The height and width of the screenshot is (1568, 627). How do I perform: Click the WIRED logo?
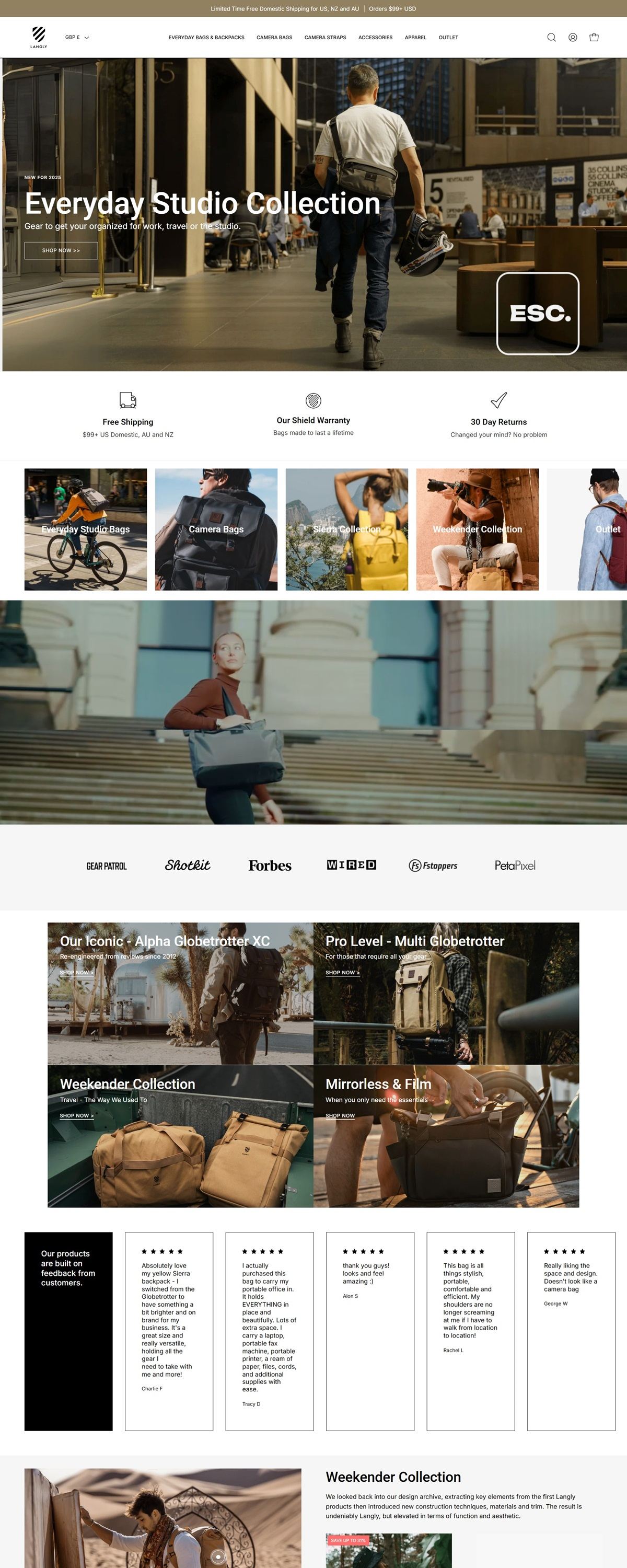pyautogui.click(x=351, y=865)
